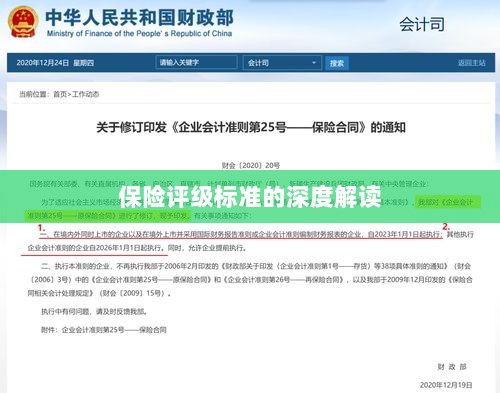The width and height of the screenshot is (500, 393).
Task: Open 工作动态 in breadcrumb
Action: (x=85, y=94)
